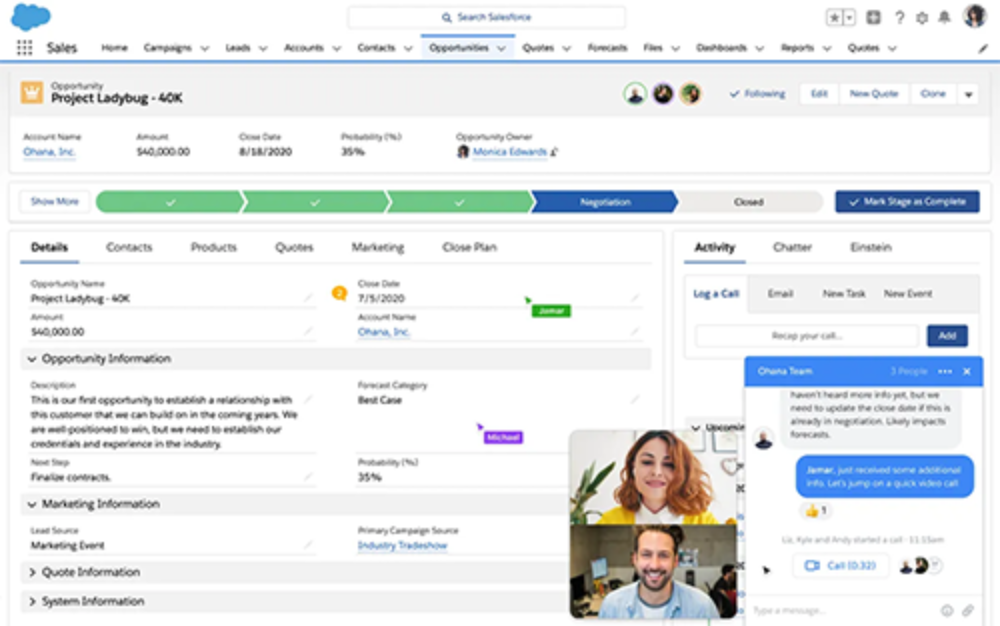Toggle the Following button
Viewport: 1000px width, 626px height.
(757, 94)
